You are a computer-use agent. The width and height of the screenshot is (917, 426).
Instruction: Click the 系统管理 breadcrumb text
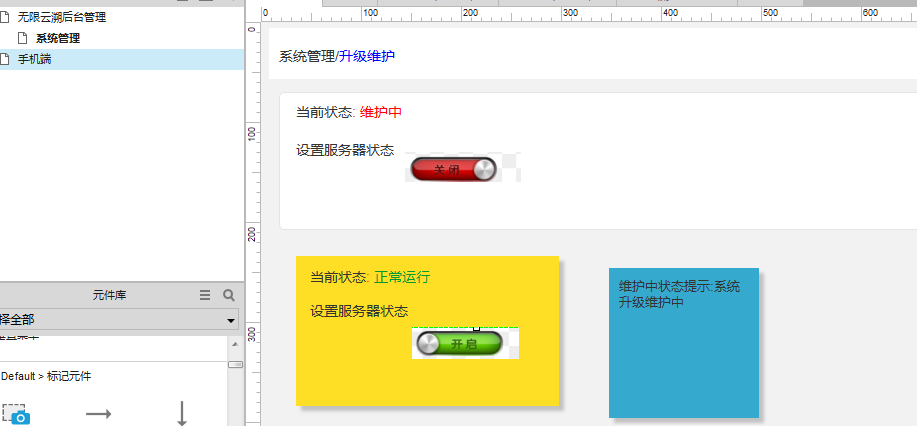click(x=306, y=57)
